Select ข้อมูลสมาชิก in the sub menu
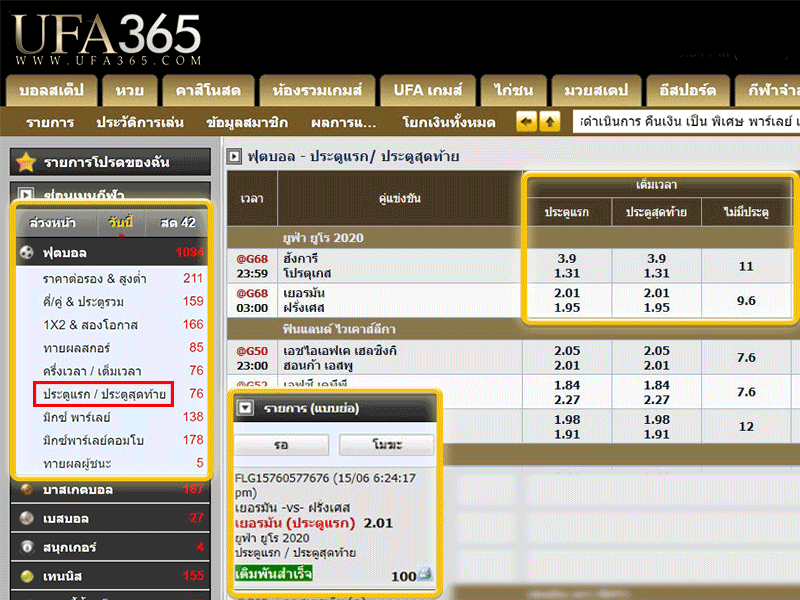The image size is (800, 600). [x=247, y=122]
